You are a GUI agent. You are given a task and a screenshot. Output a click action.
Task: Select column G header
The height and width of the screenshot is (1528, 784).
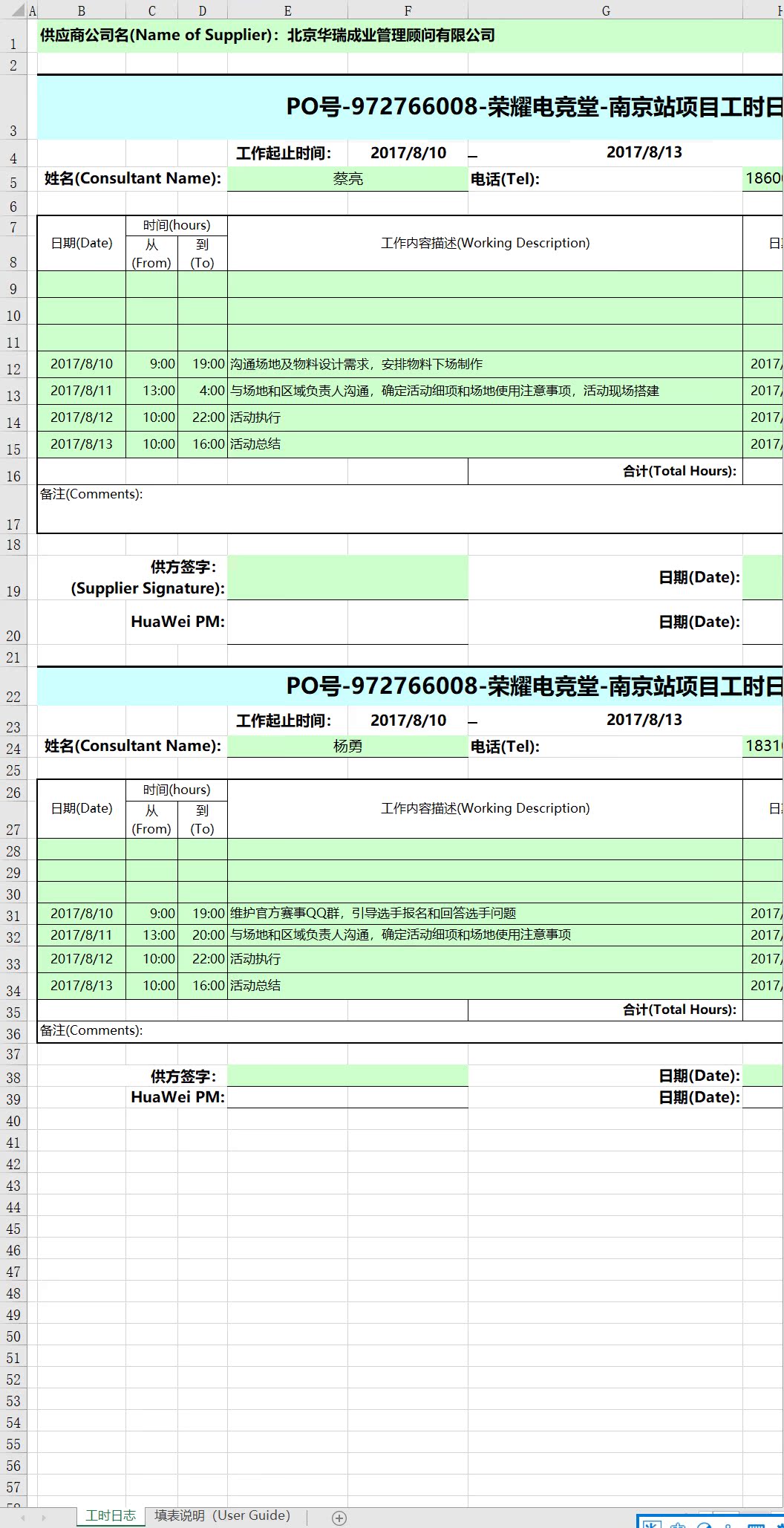click(x=606, y=10)
